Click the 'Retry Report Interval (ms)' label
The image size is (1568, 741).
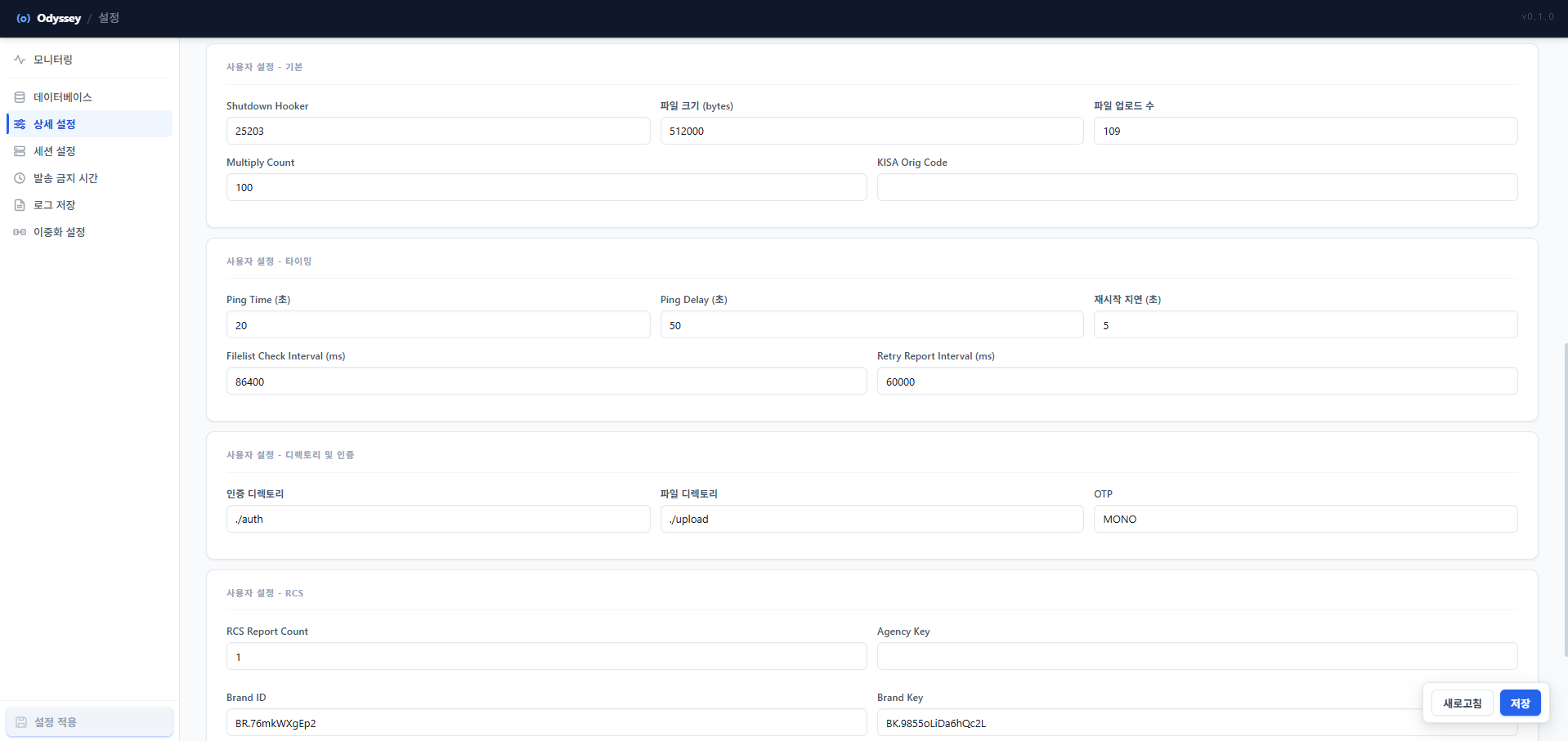[936, 356]
